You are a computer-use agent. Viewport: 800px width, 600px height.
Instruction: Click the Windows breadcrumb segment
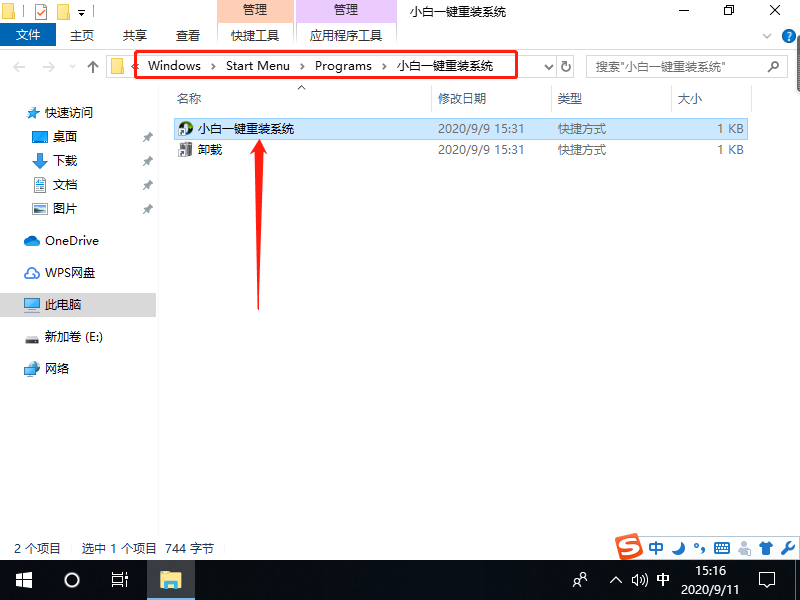point(174,66)
